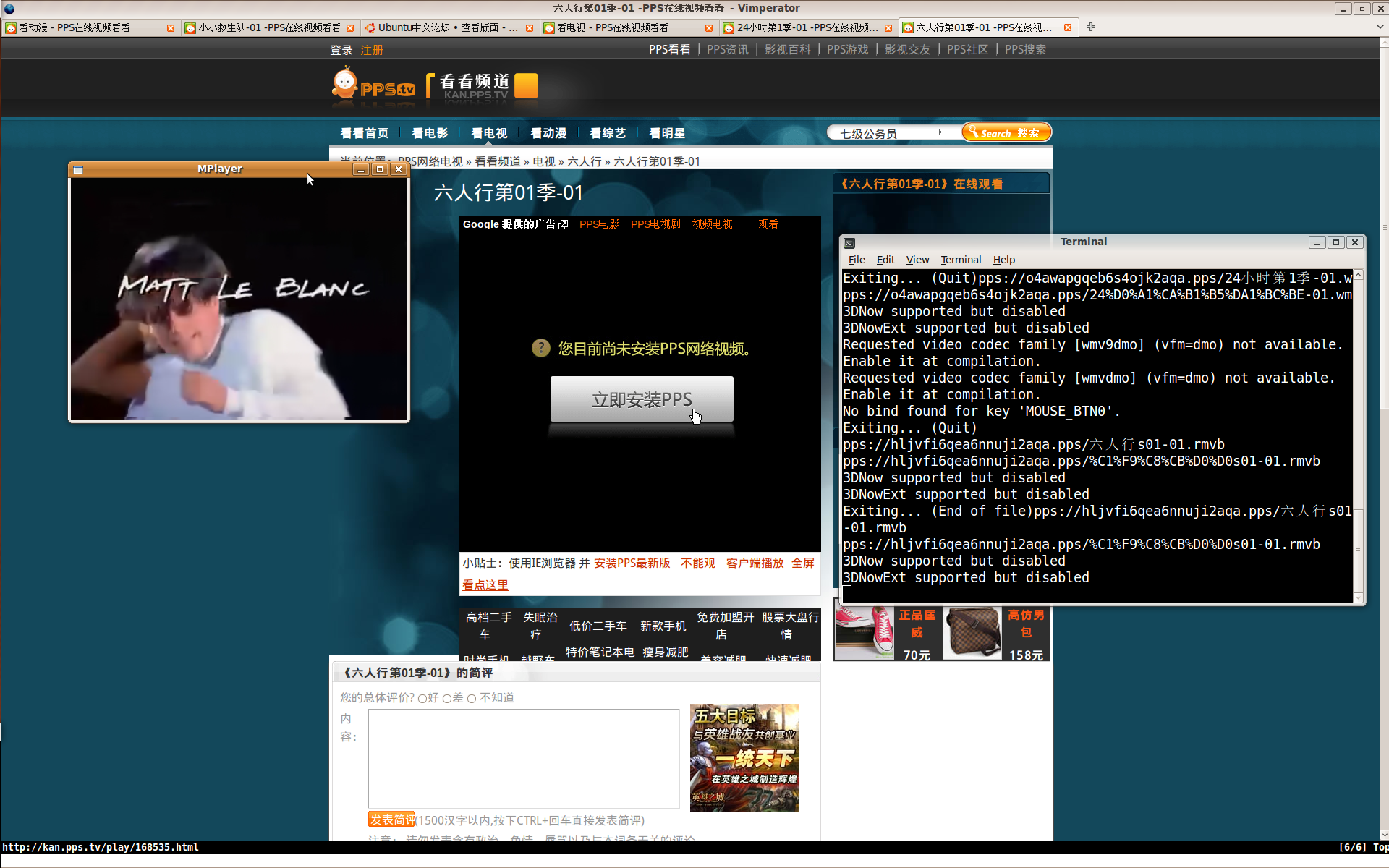This screenshot has width=1389, height=868.
Task: Click the 登录 login link
Action: pyautogui.click(x=341, y=50)
